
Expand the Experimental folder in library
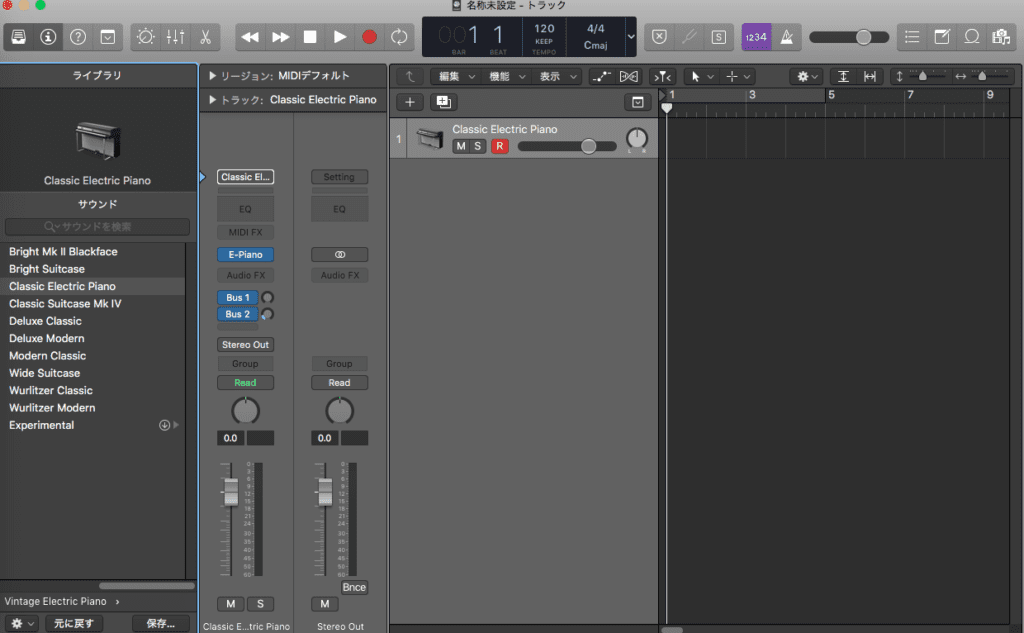point(176,425)
